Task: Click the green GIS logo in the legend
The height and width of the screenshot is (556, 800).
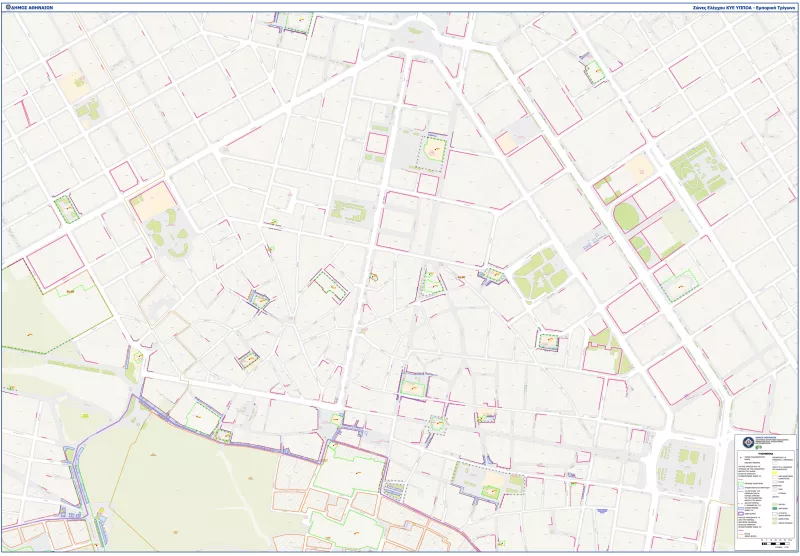Action: pos(758,447)
